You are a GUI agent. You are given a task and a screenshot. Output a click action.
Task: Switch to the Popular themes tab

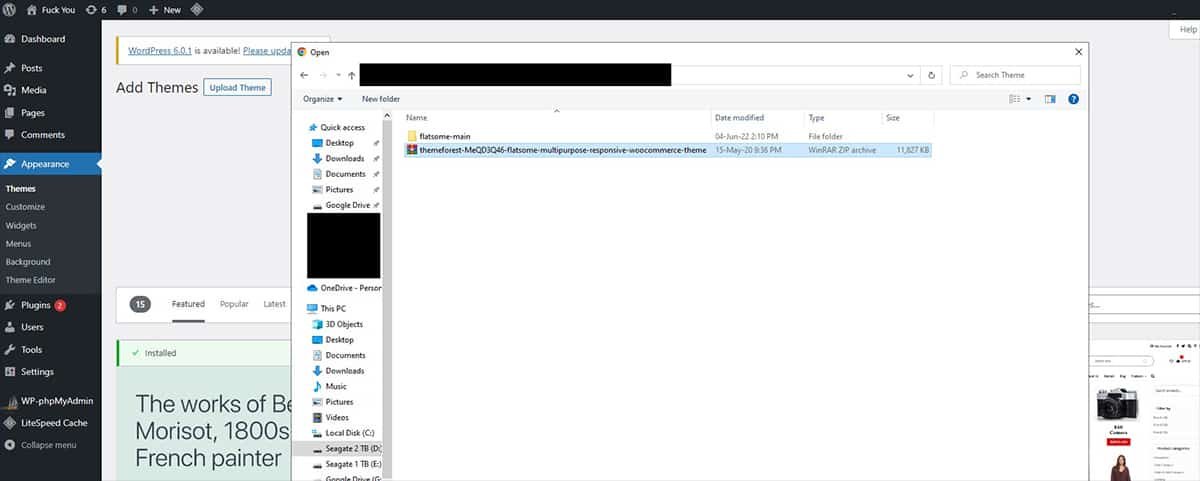point(234,304)
